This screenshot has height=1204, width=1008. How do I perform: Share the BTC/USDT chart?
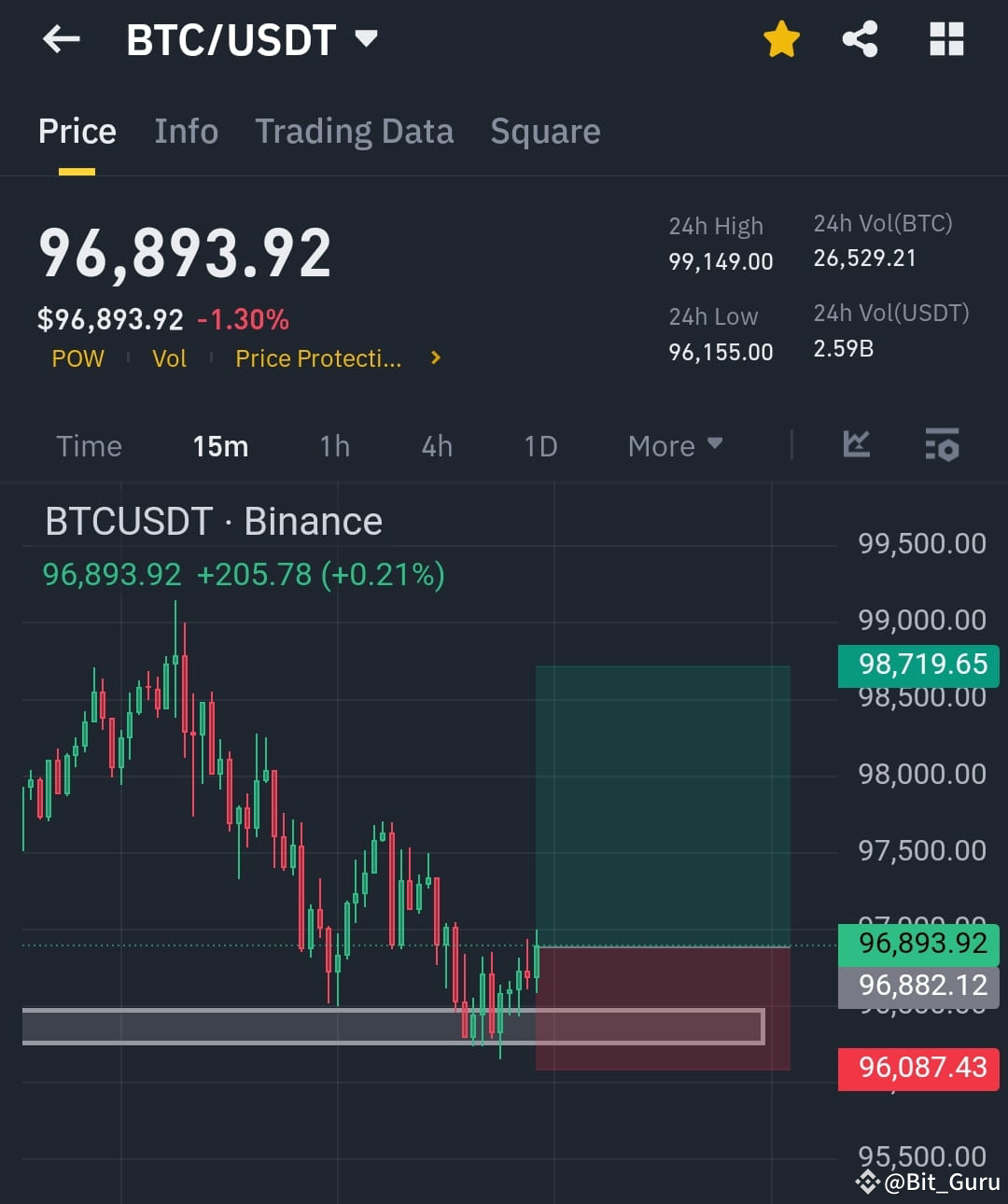tap(861, 39)
